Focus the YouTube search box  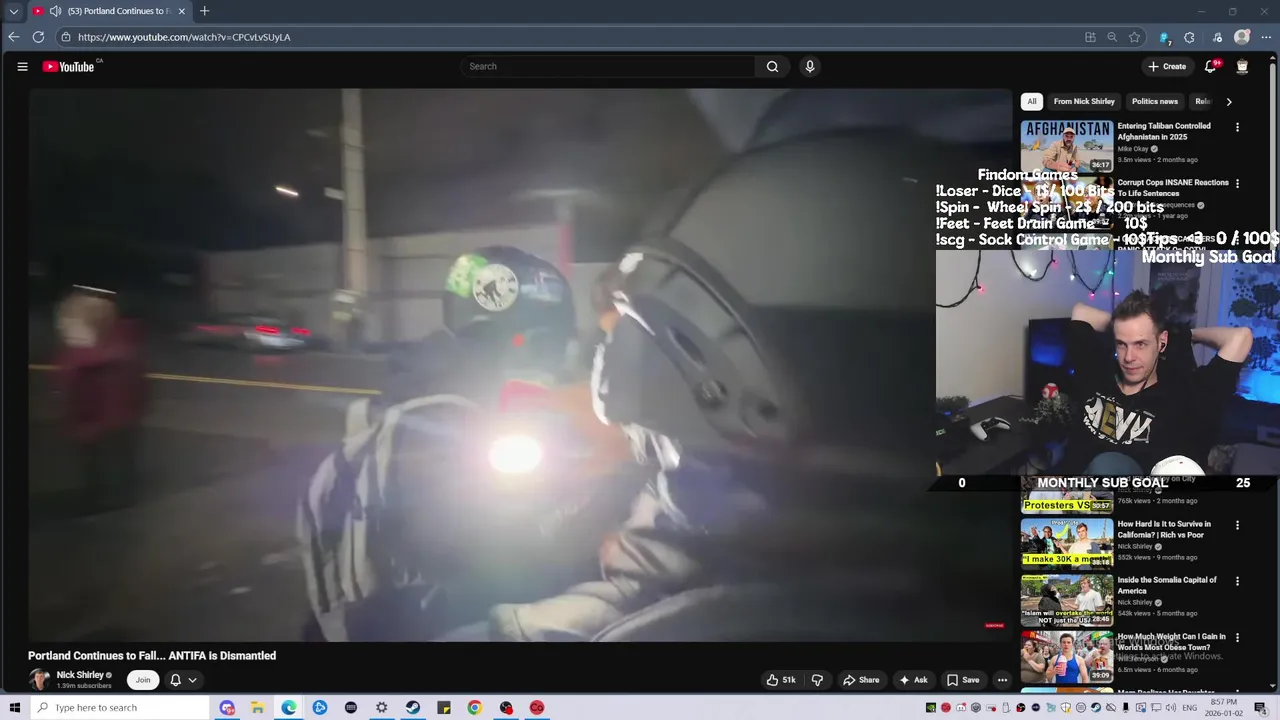point(607,67)
